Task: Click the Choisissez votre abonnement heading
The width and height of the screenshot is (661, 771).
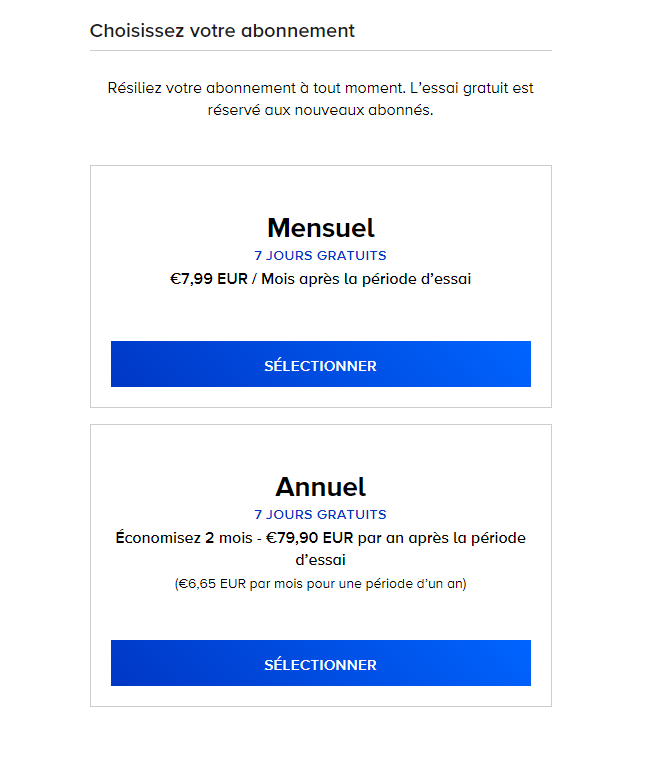Action: click(222, 31)
